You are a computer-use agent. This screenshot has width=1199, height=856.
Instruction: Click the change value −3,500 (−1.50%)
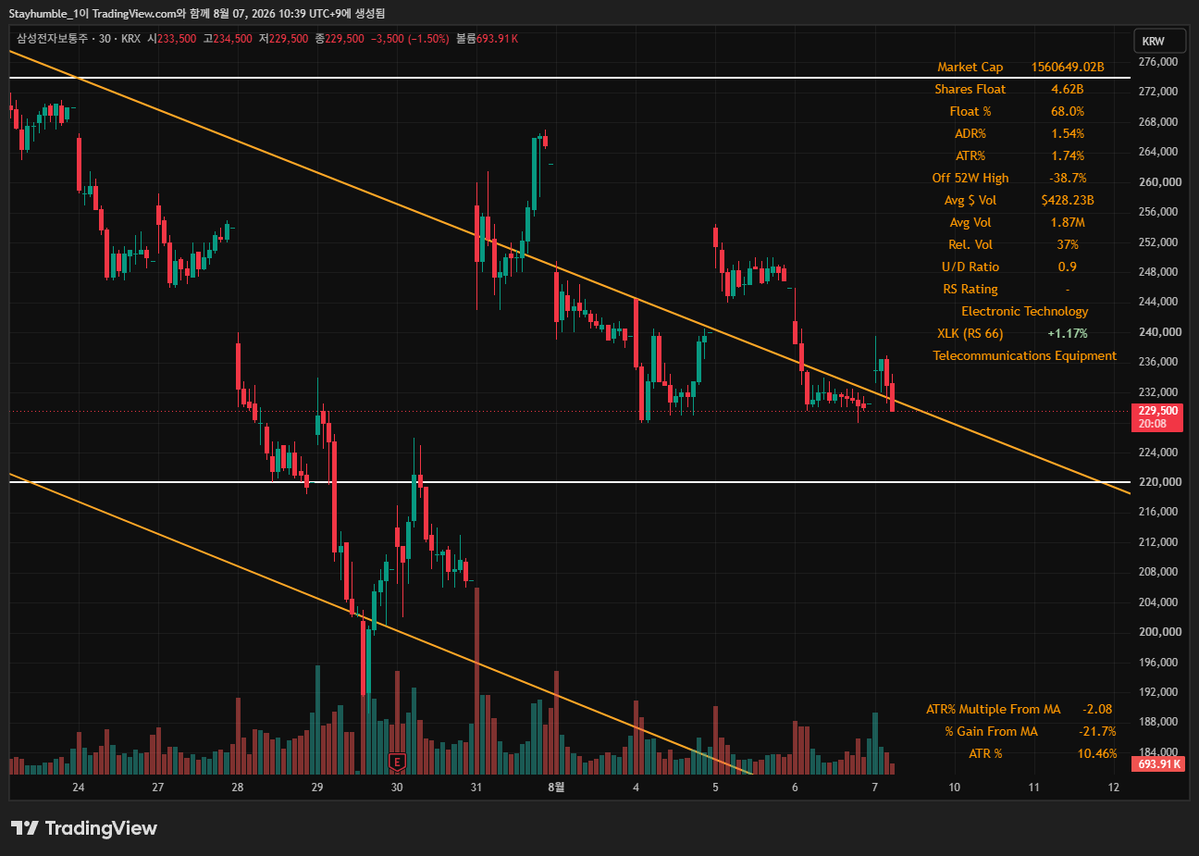(x=409, y=38)
